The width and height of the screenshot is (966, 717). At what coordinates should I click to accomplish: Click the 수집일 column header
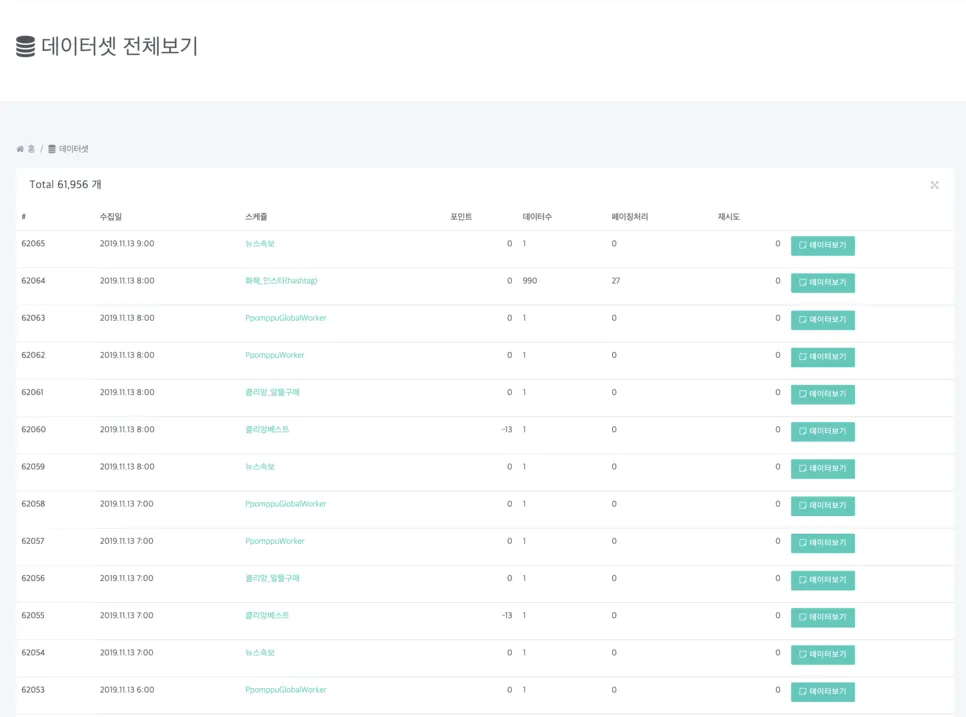pyautogui.click(x=110, y=217)
